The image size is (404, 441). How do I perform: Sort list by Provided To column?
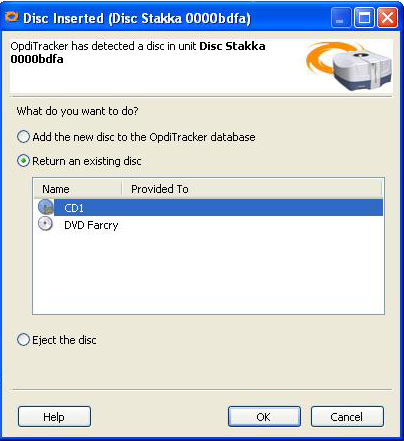click(x=252, y=189)
